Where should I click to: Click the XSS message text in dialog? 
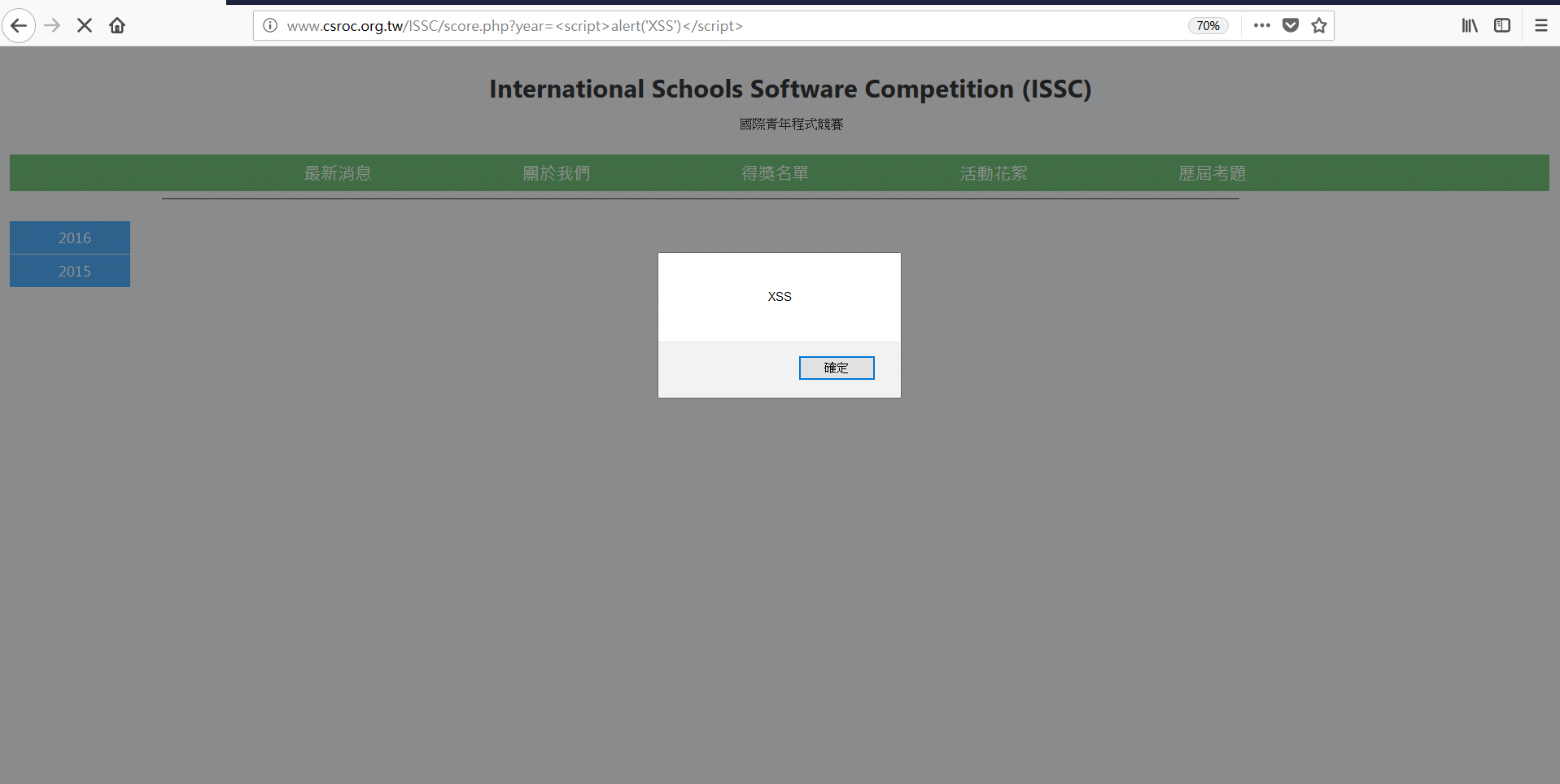pos(780,297)
